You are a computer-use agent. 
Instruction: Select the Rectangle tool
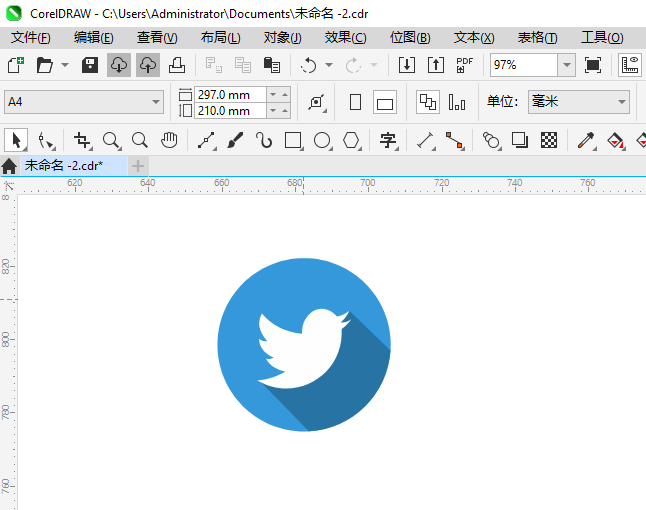click(x=293, y=140)
